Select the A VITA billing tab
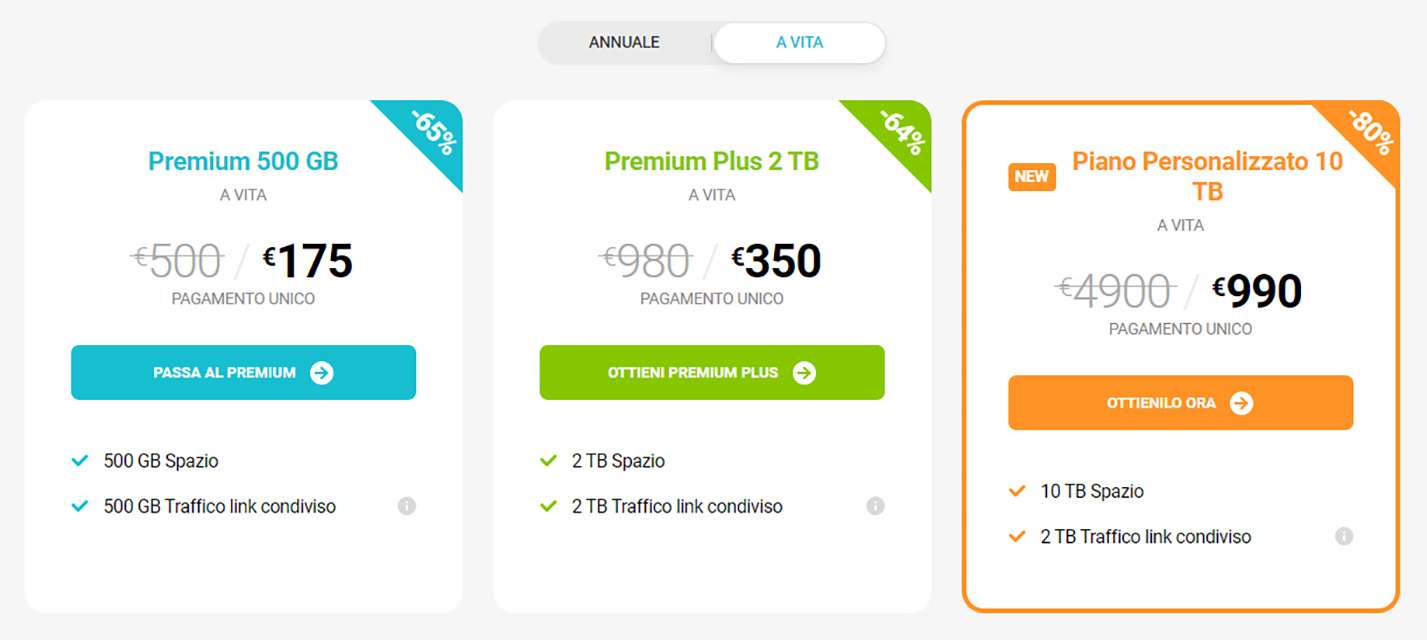This screenshot has width=1427, height=640. (x=799, y=43)
